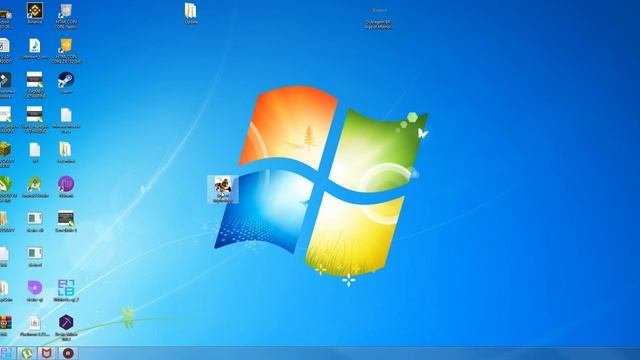Image resolution: width=640 pixels, height=360 pixels.
Task: Launch the Steam desktop shortcut
Action: point(66,80)
